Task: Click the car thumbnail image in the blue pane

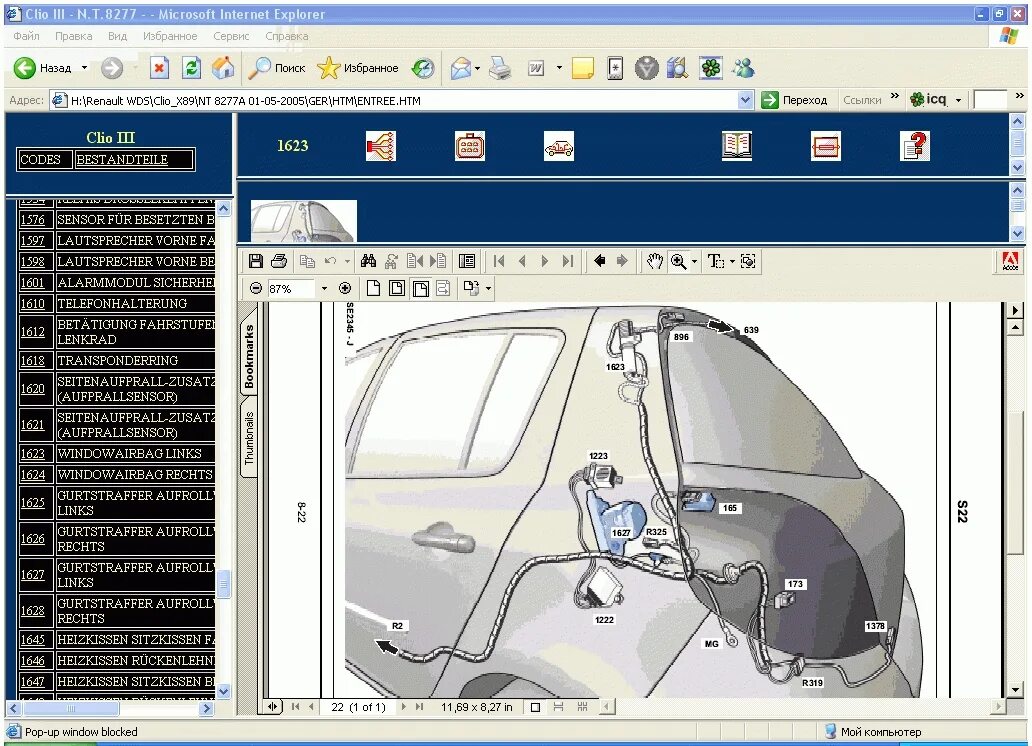Action: [x=303, y=221]
